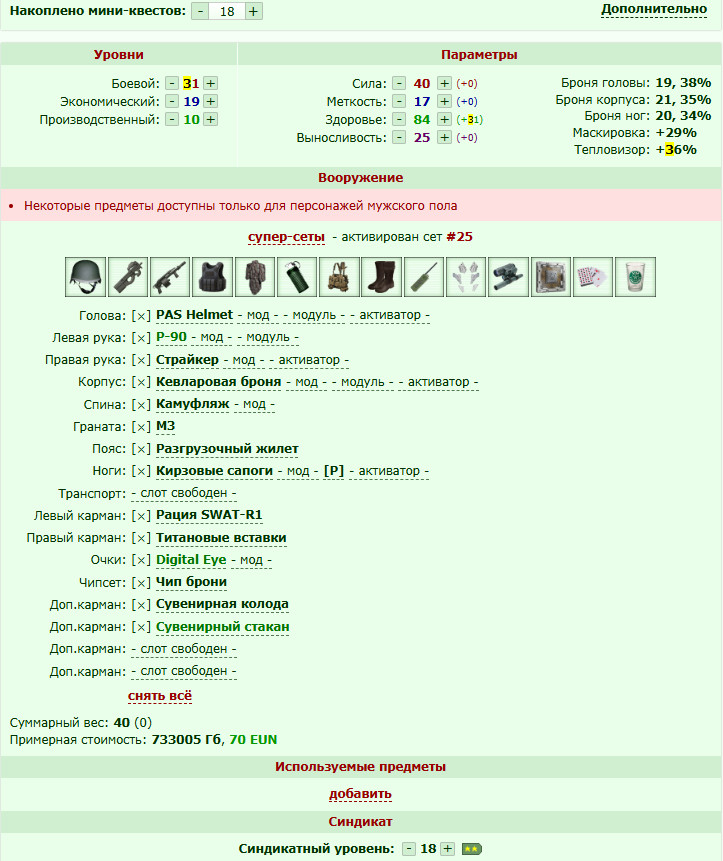Select the Digital Eye goggles icon
The image size is (723, 861).
pos(508,277)
